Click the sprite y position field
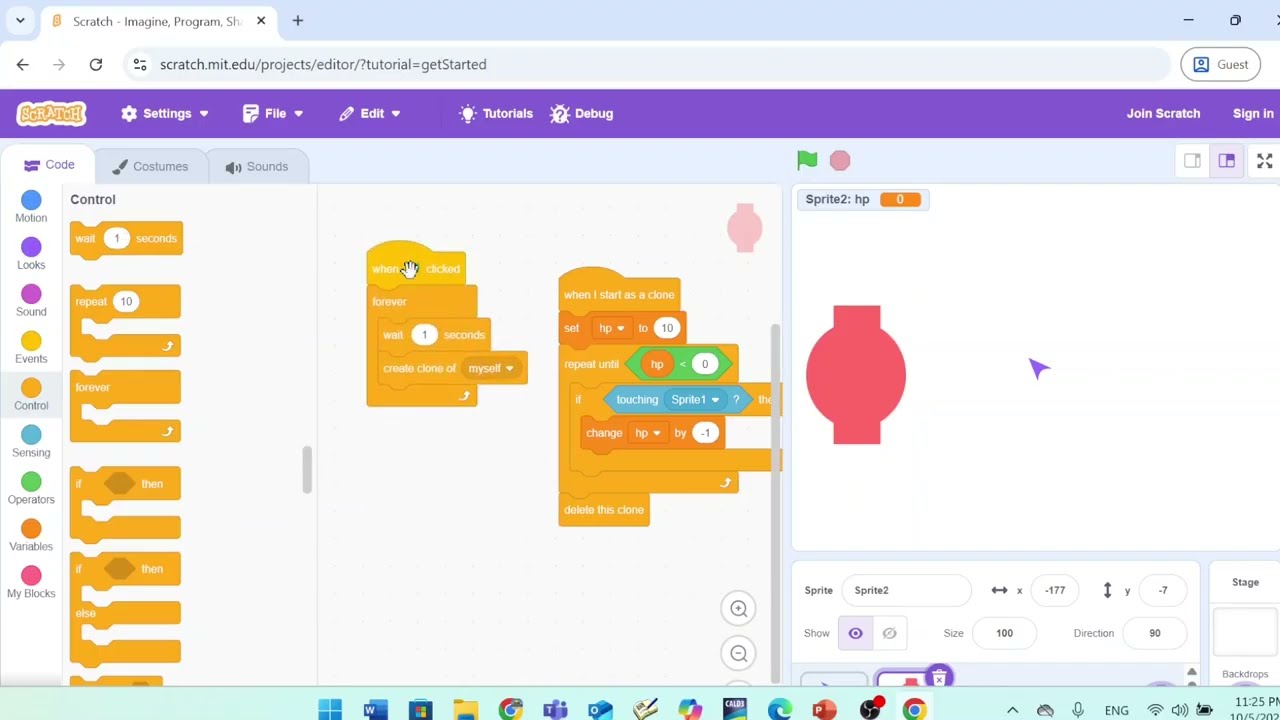 (x=1163, y=590)
